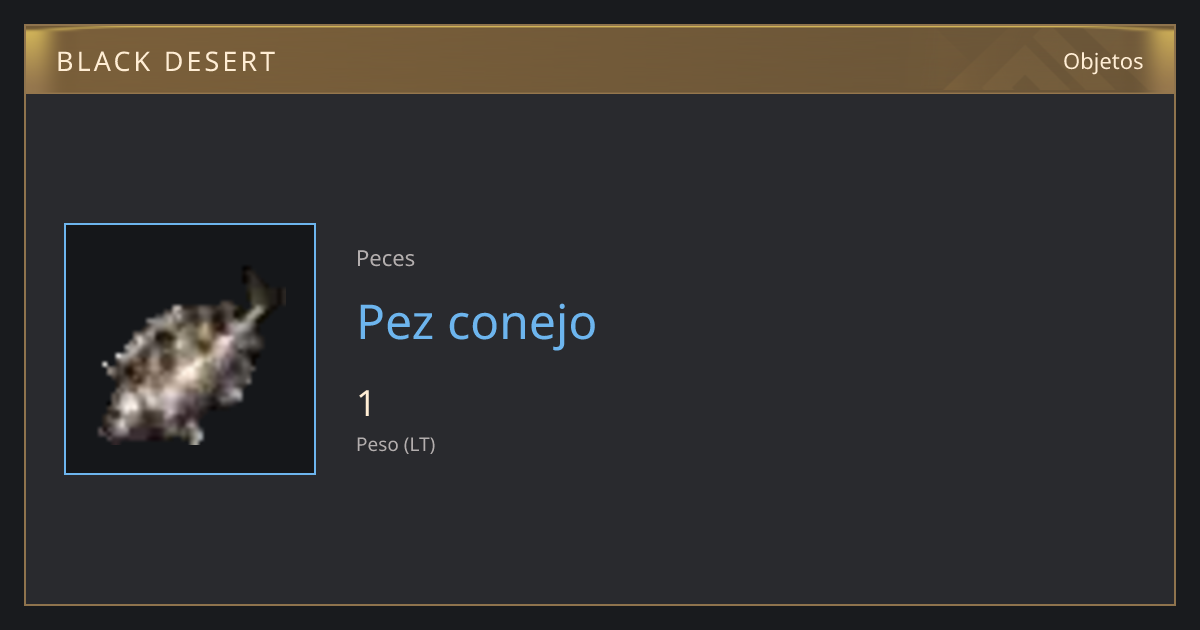
Task: Click the gold header banner bar
Action: pyautogui.click(x=600, y=60)
